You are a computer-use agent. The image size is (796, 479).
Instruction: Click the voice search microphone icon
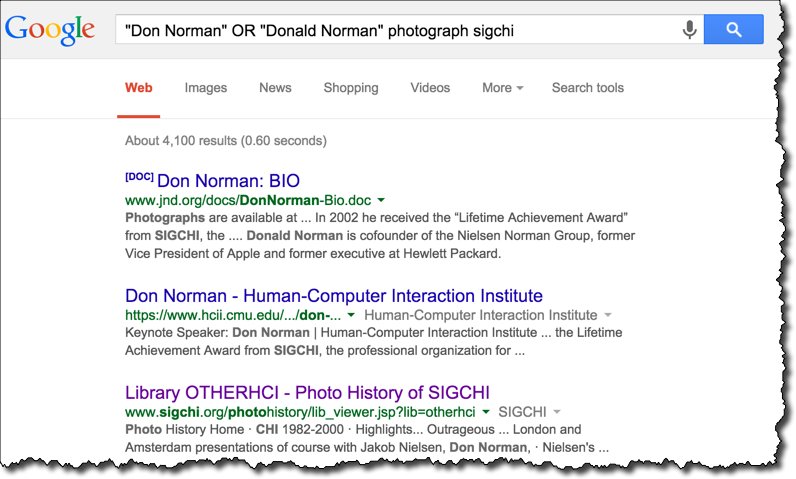(x=689, y=30)
